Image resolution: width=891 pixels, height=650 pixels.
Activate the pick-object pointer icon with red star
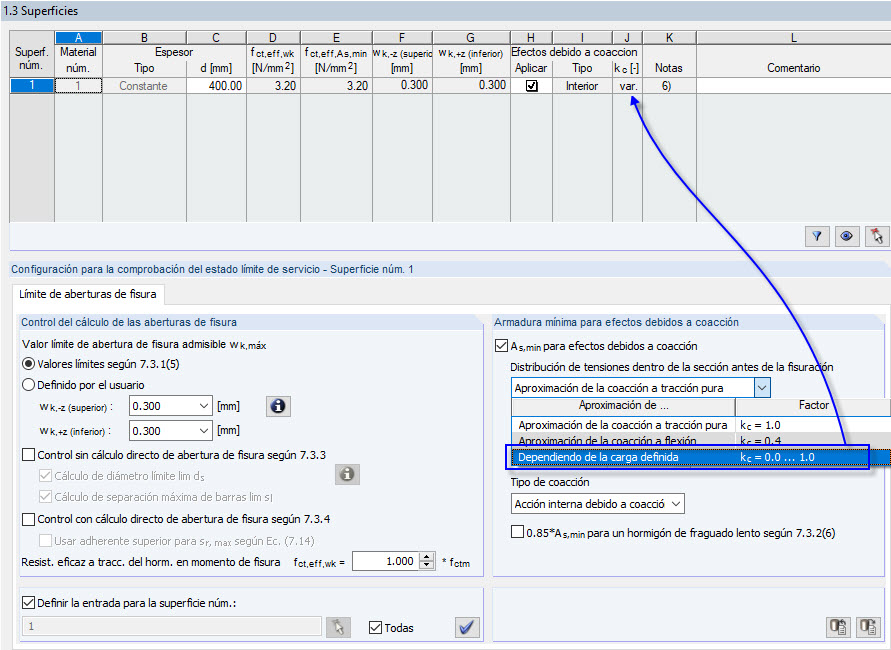875,236
